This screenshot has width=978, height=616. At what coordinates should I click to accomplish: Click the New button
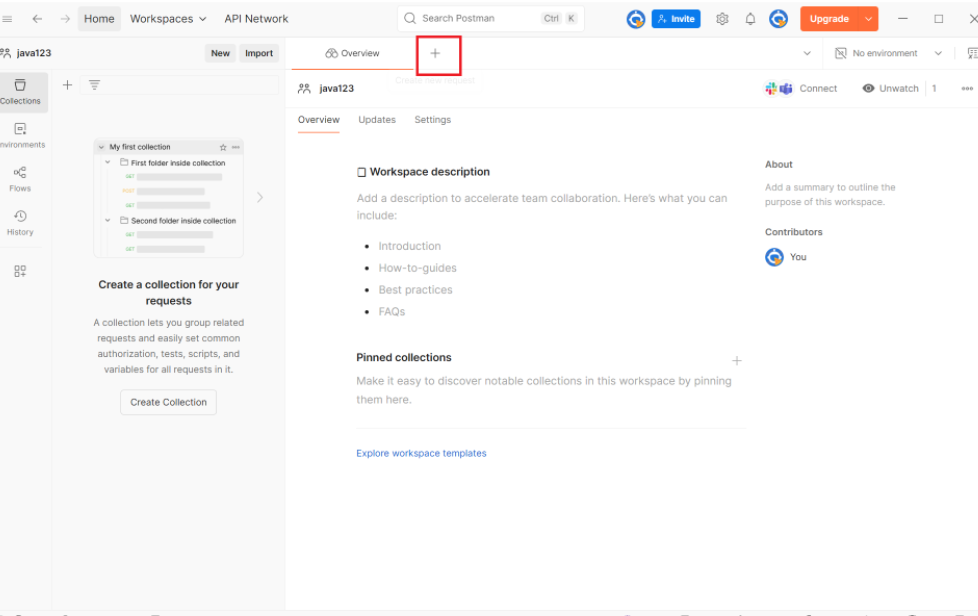pos(220,53)
